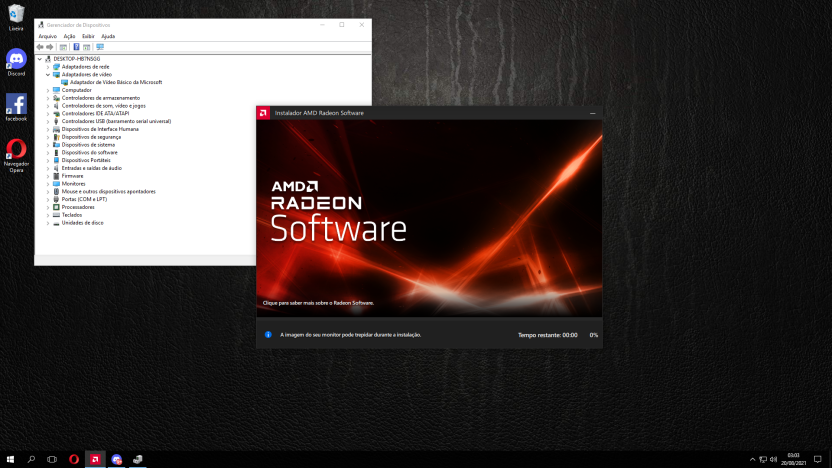Open the Arquivo menu in Device Manager
The image size is (832, 468).
47,36
